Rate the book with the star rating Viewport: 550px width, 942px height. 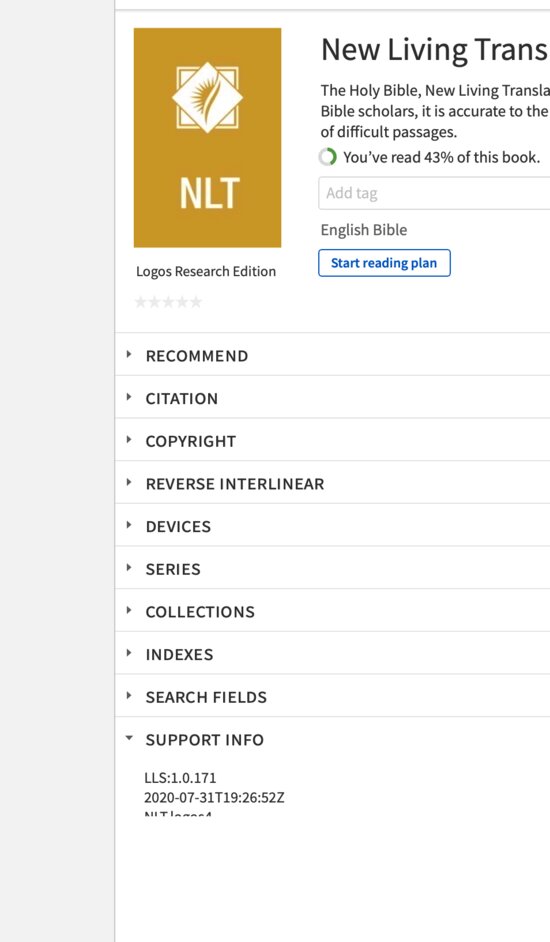tap(168, 302)
